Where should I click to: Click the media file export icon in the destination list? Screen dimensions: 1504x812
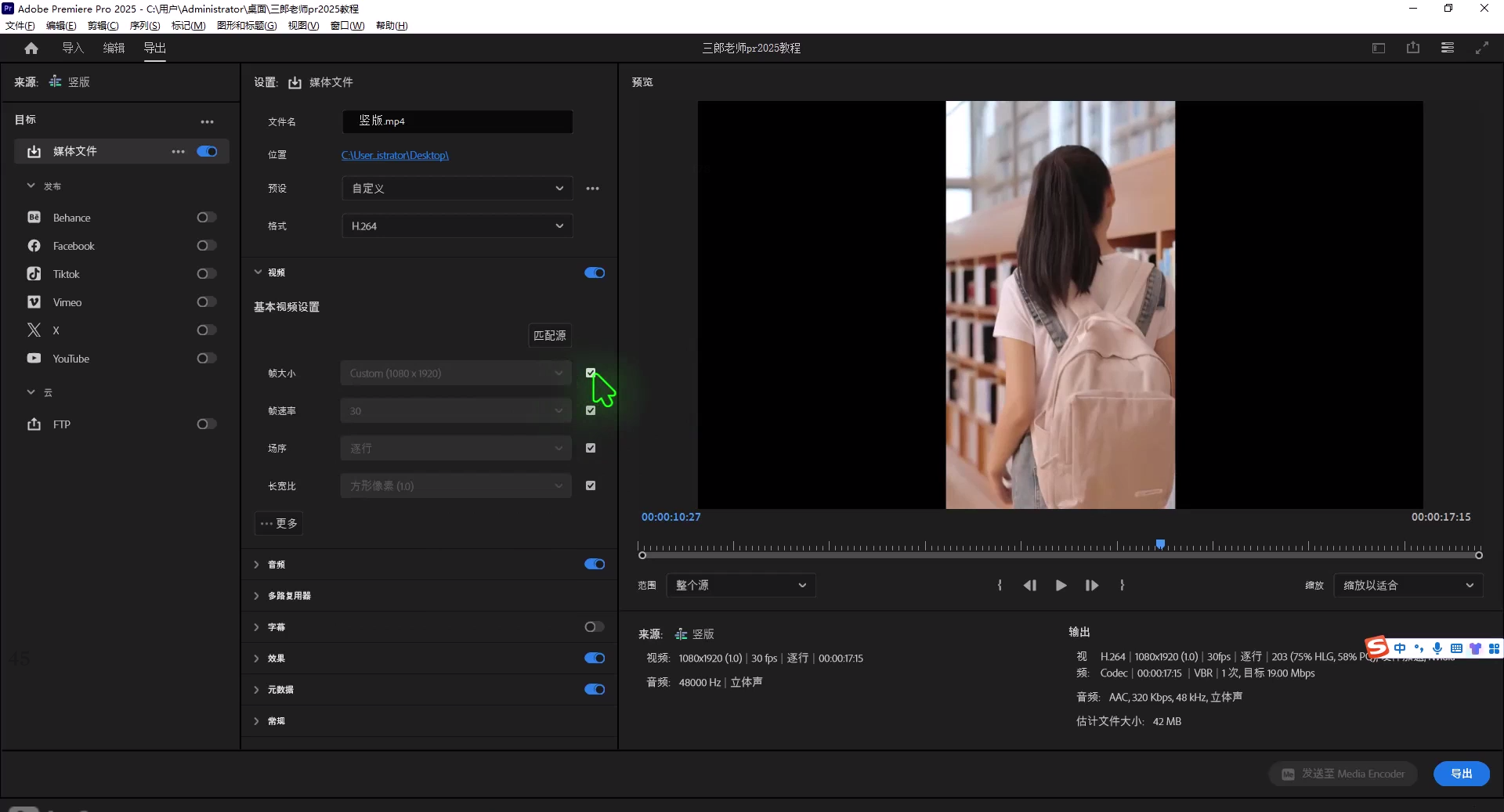click(x=34, y=152)
